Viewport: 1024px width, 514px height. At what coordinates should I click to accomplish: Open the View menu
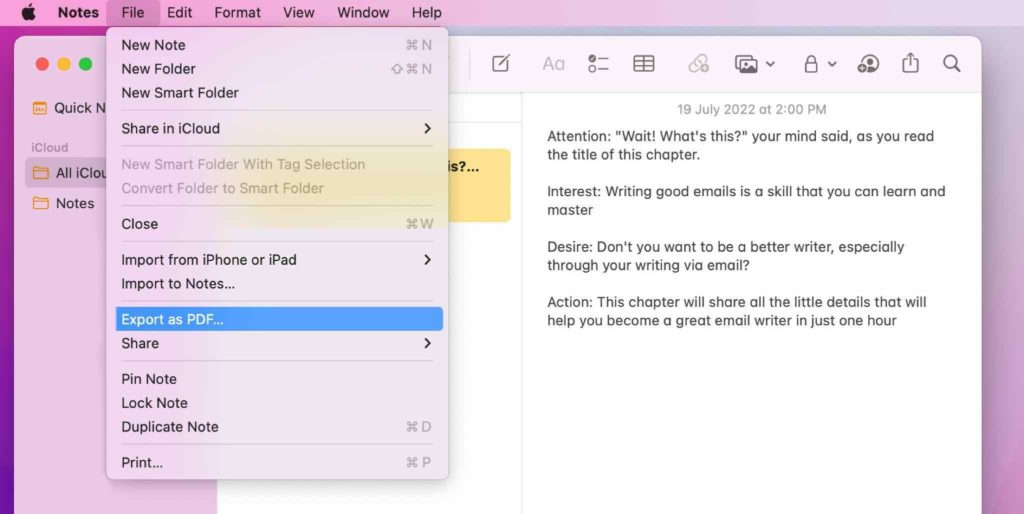click(298, 12)
